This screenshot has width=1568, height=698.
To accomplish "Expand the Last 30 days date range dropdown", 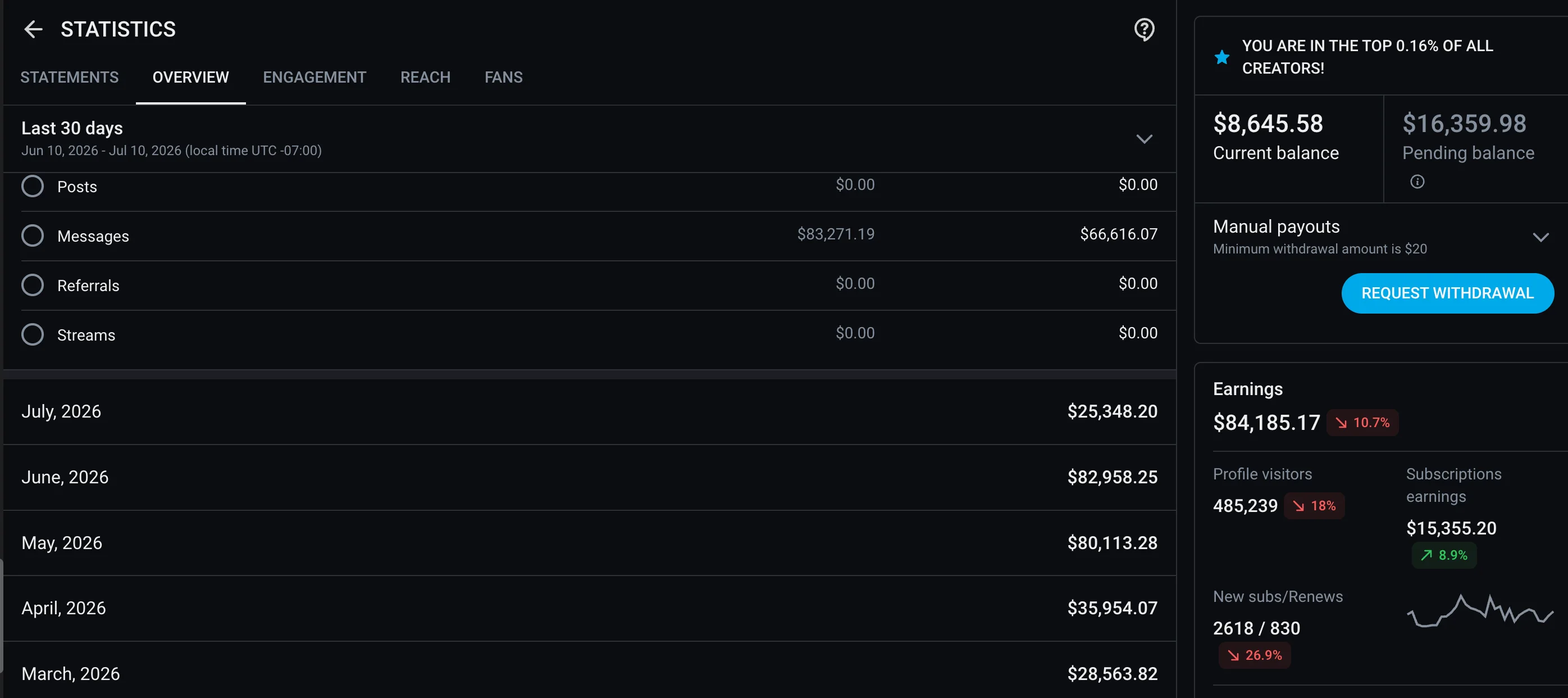I will (1144, 139).
